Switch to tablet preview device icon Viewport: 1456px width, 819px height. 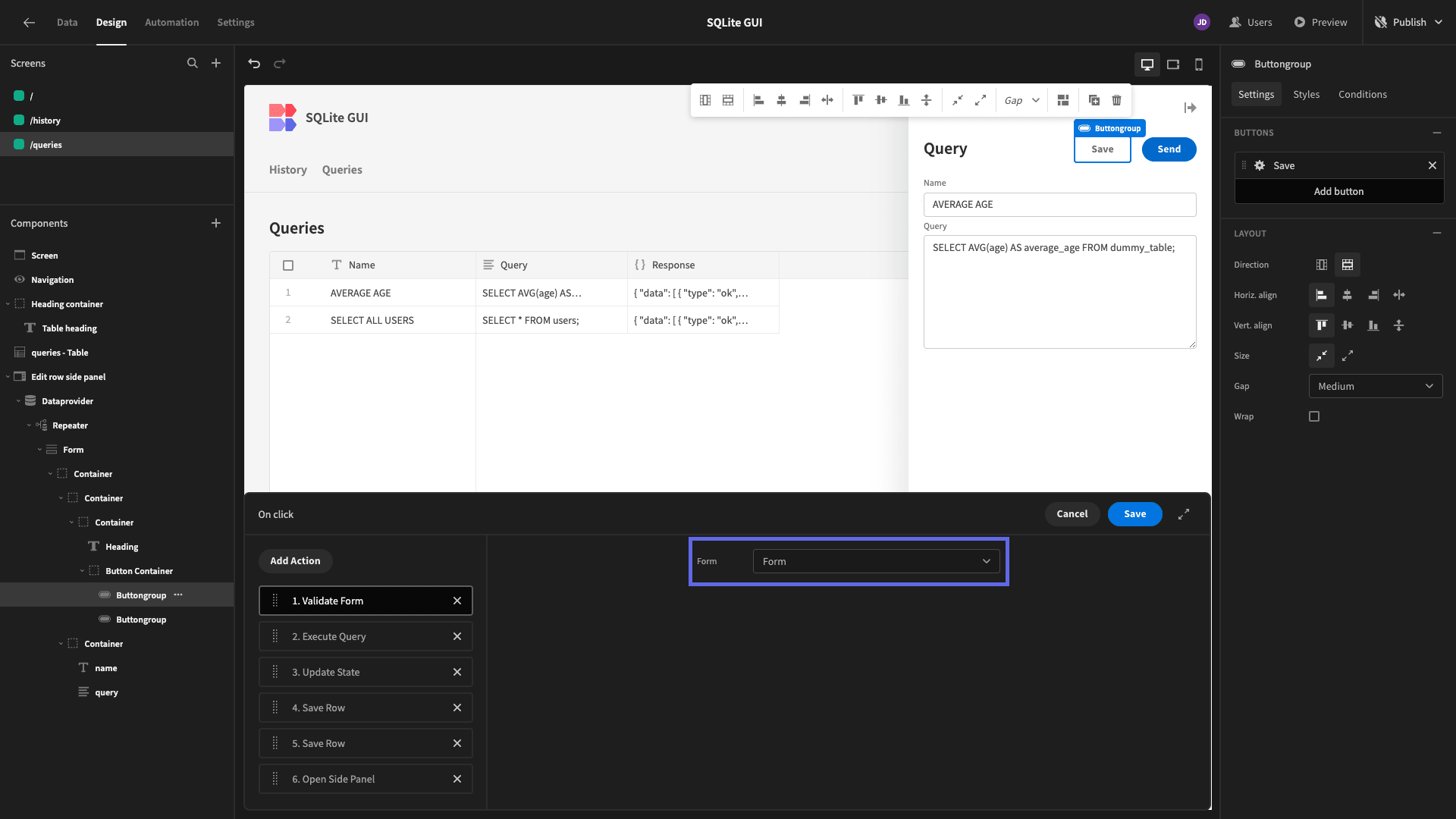tap(1173, 64)
